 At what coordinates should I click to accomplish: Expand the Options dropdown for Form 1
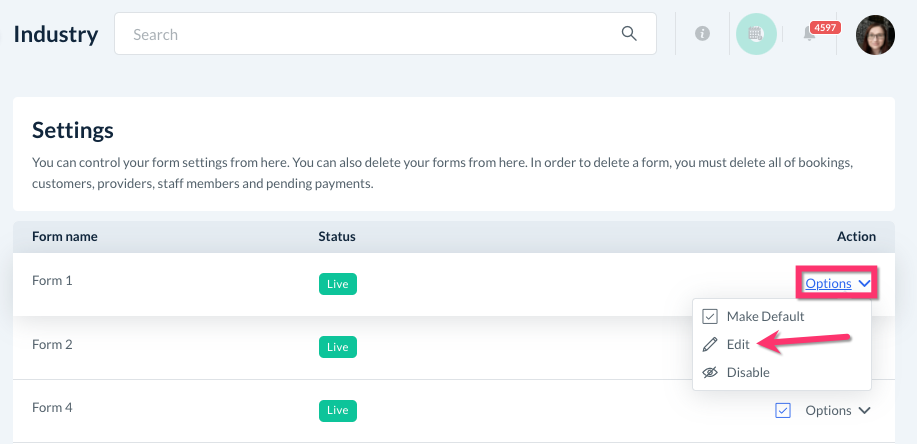pos(837,283)
